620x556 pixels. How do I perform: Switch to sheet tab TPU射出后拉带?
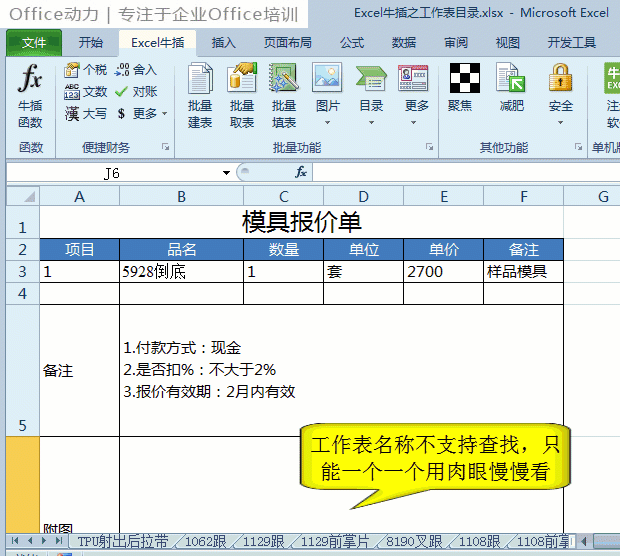pos(123,541)
